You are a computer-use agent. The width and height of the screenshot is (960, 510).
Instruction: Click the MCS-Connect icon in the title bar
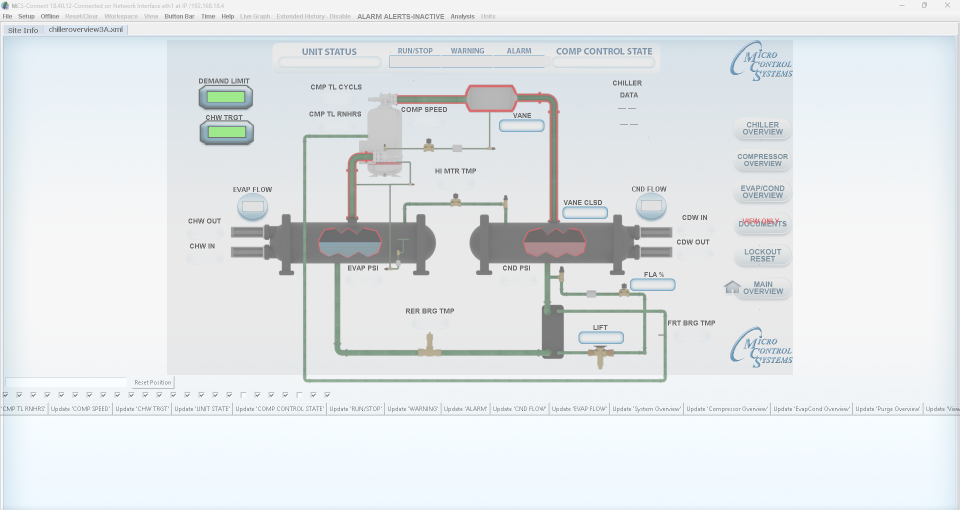click(x=5, y=5)
